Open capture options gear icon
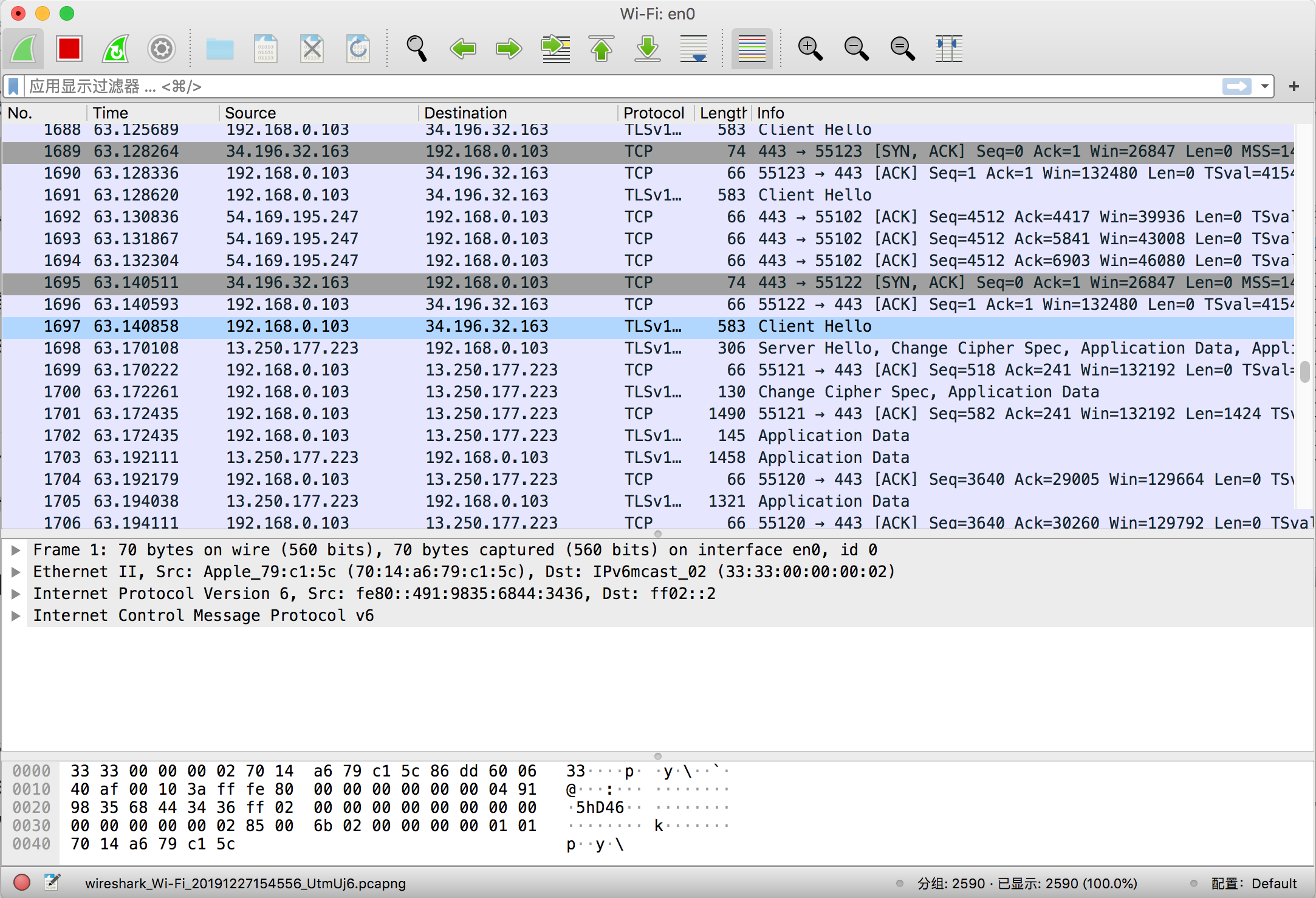1316x898 pixels. (162, 49)
